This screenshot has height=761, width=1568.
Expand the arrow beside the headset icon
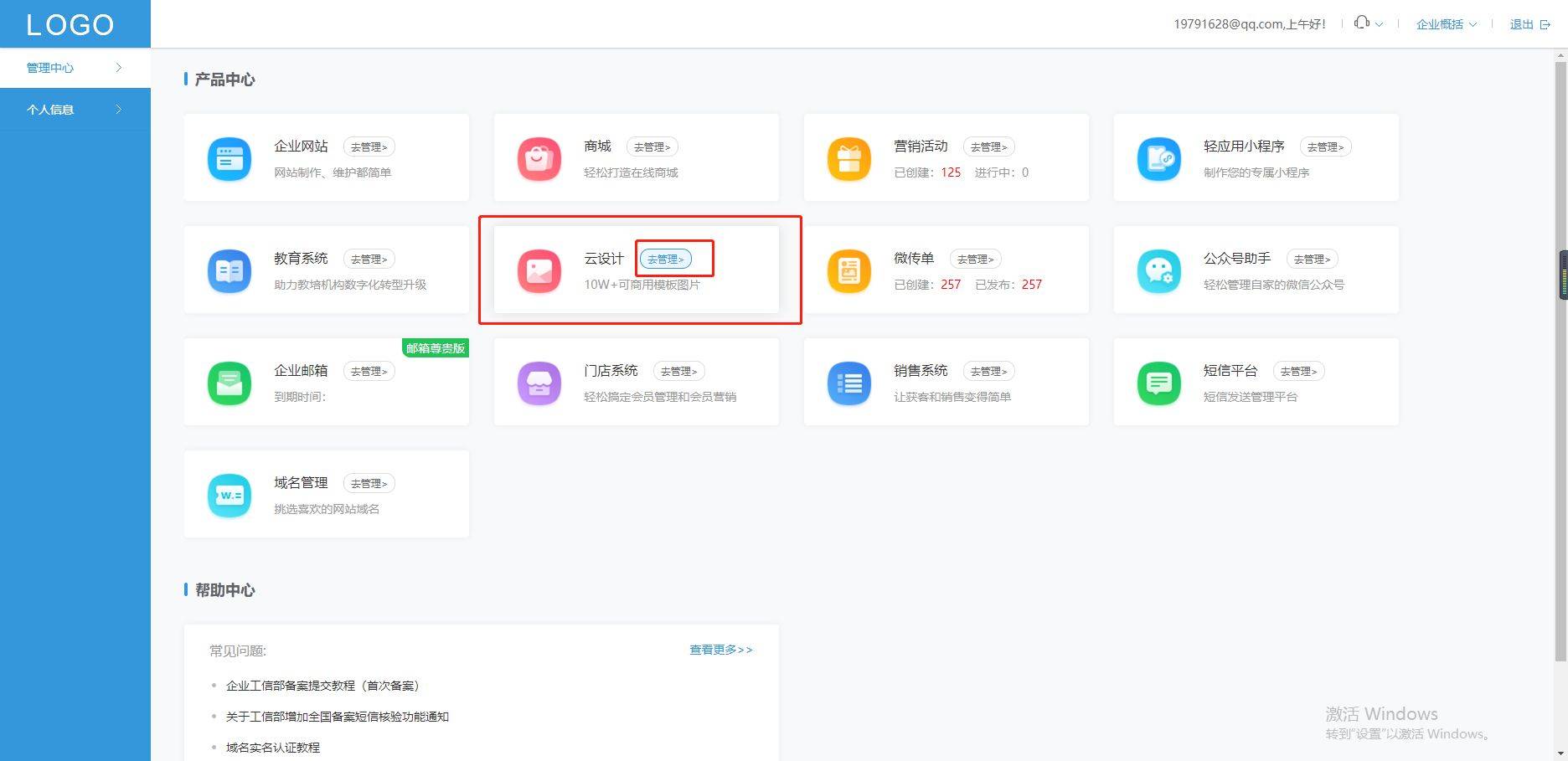[1380, 24]
